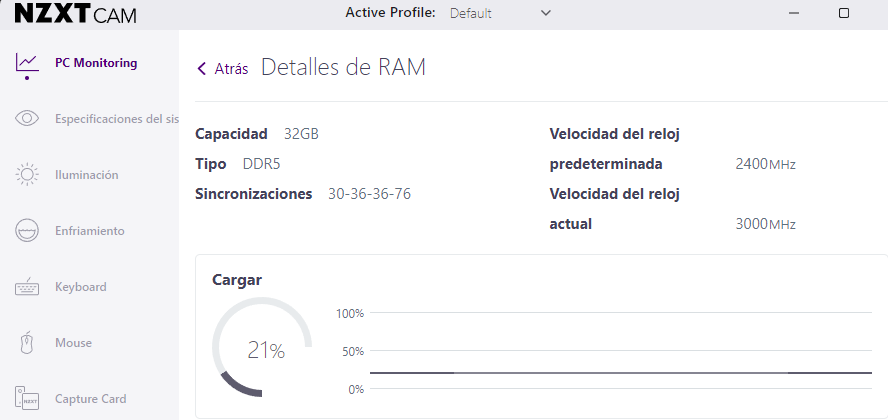Switch to the Iluminación section
The height and width of the screenshot is (420, 888).
click(87, 175)
